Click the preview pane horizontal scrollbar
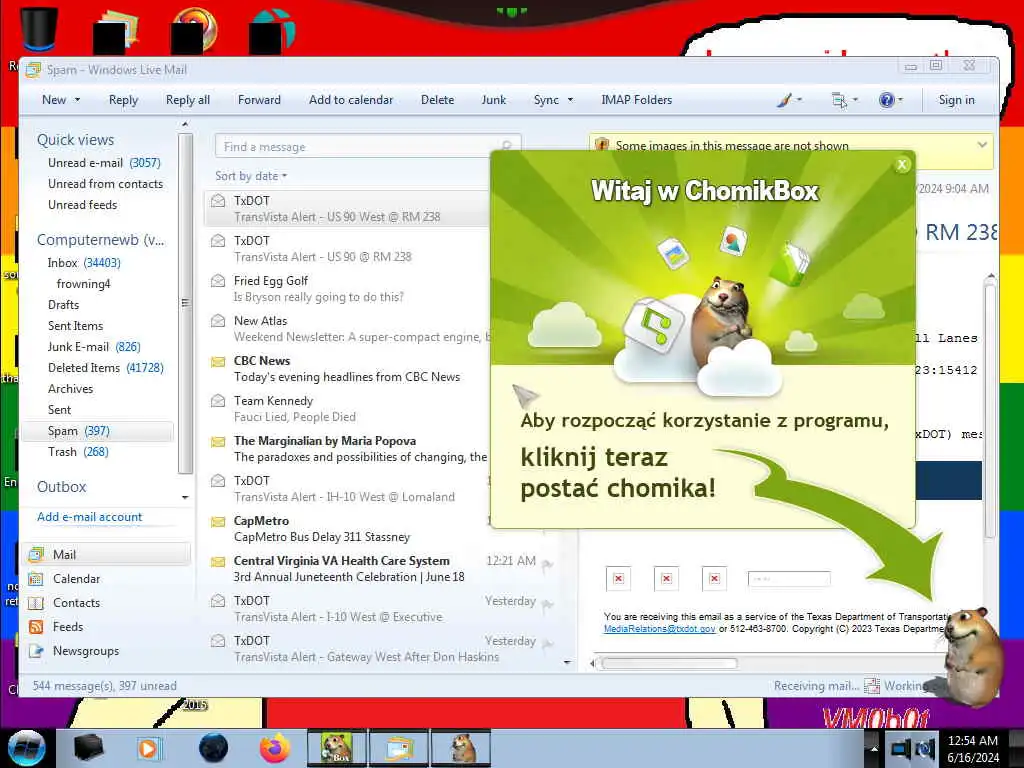The image size is (1024, 768). [x=669, y=664]
